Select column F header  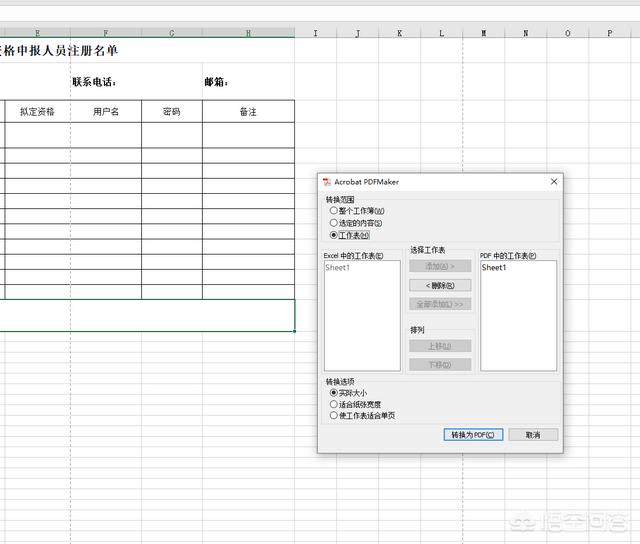(106, 33)
